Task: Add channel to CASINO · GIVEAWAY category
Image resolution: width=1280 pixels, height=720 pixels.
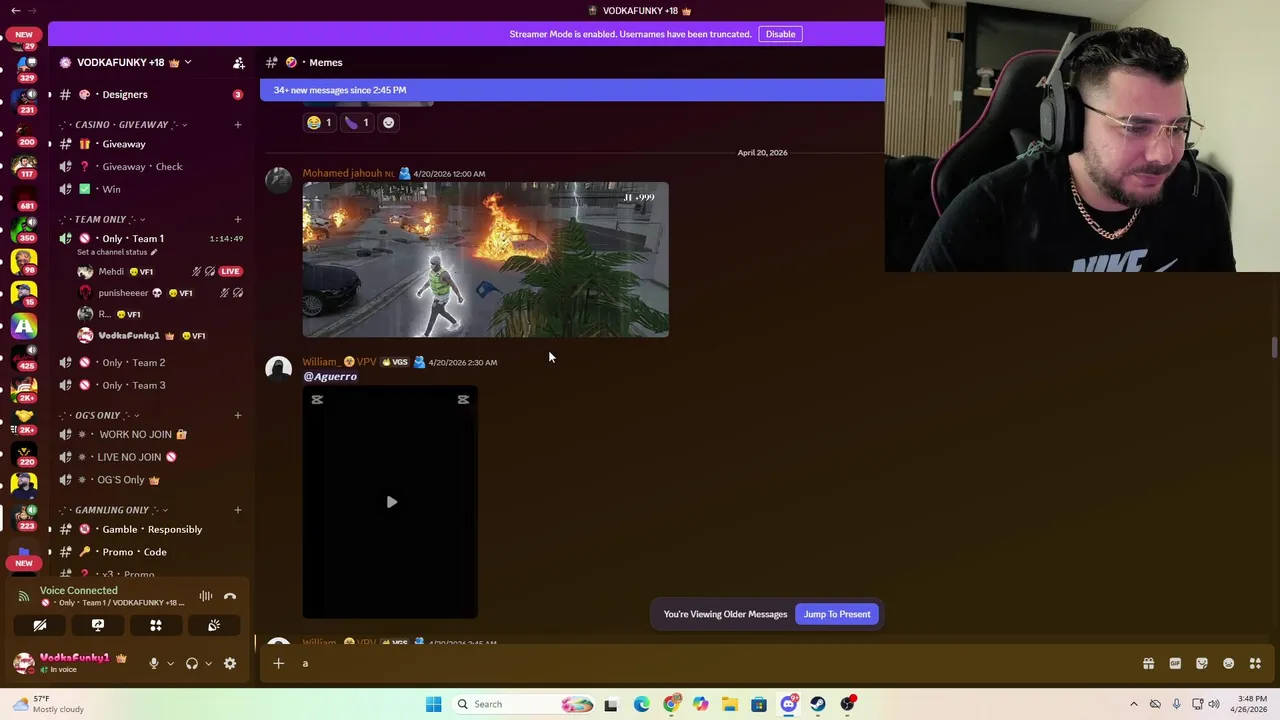Action: click(x=237, y=125)
